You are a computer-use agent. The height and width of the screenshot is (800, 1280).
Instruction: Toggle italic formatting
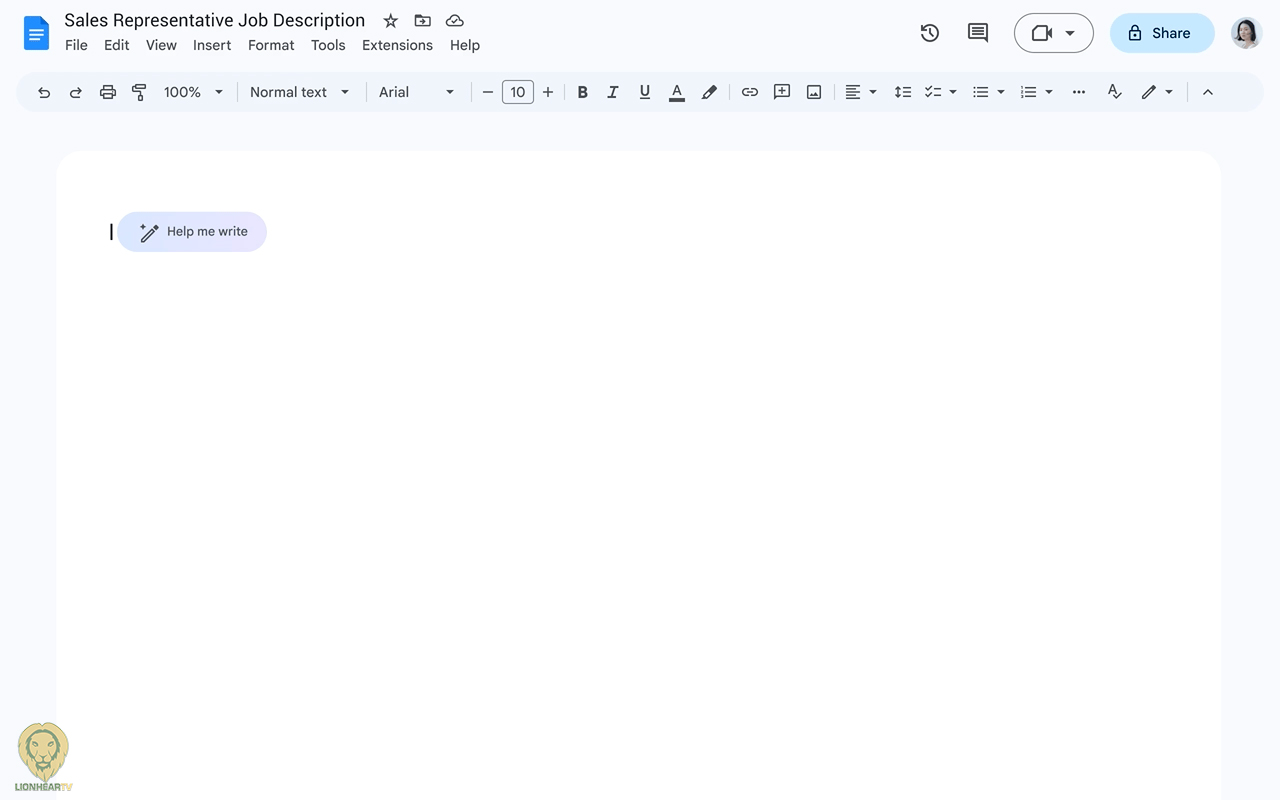613,92
